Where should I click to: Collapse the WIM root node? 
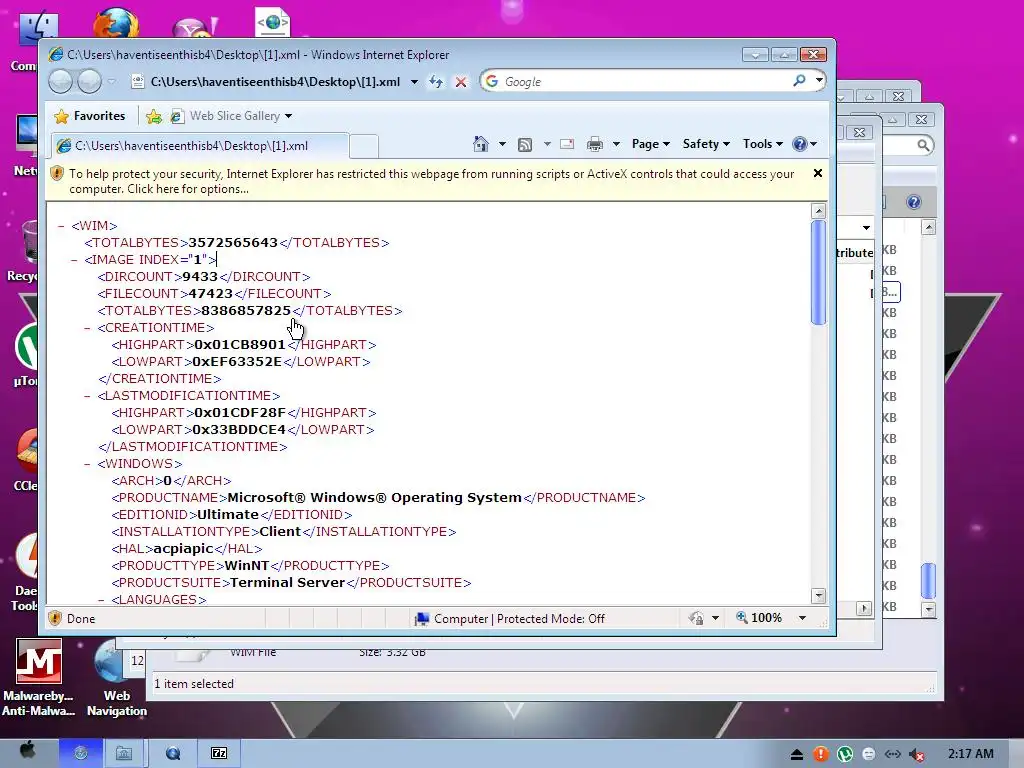pyautogui.click(x=61, y=226)
